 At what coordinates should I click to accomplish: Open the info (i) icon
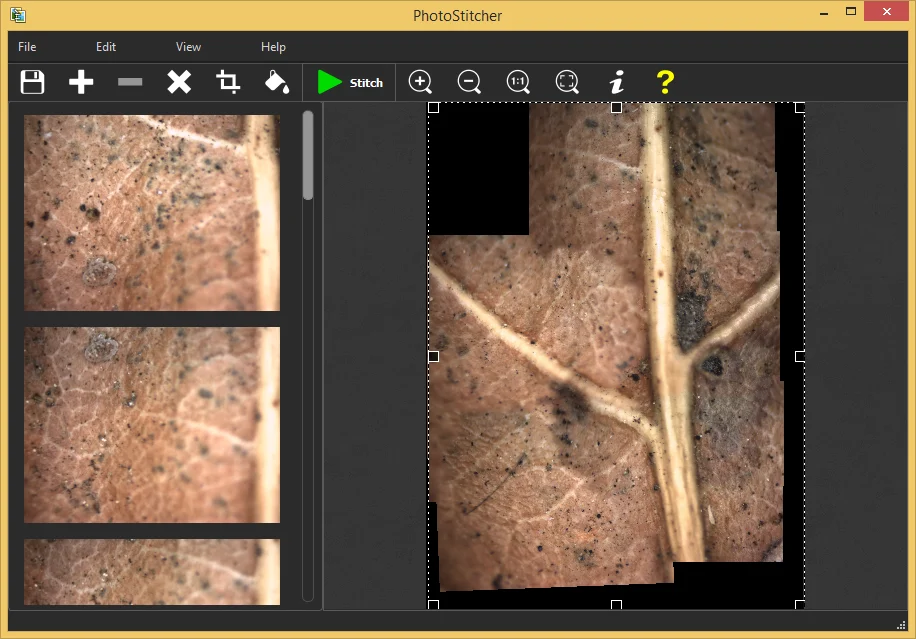click(616, 82)
